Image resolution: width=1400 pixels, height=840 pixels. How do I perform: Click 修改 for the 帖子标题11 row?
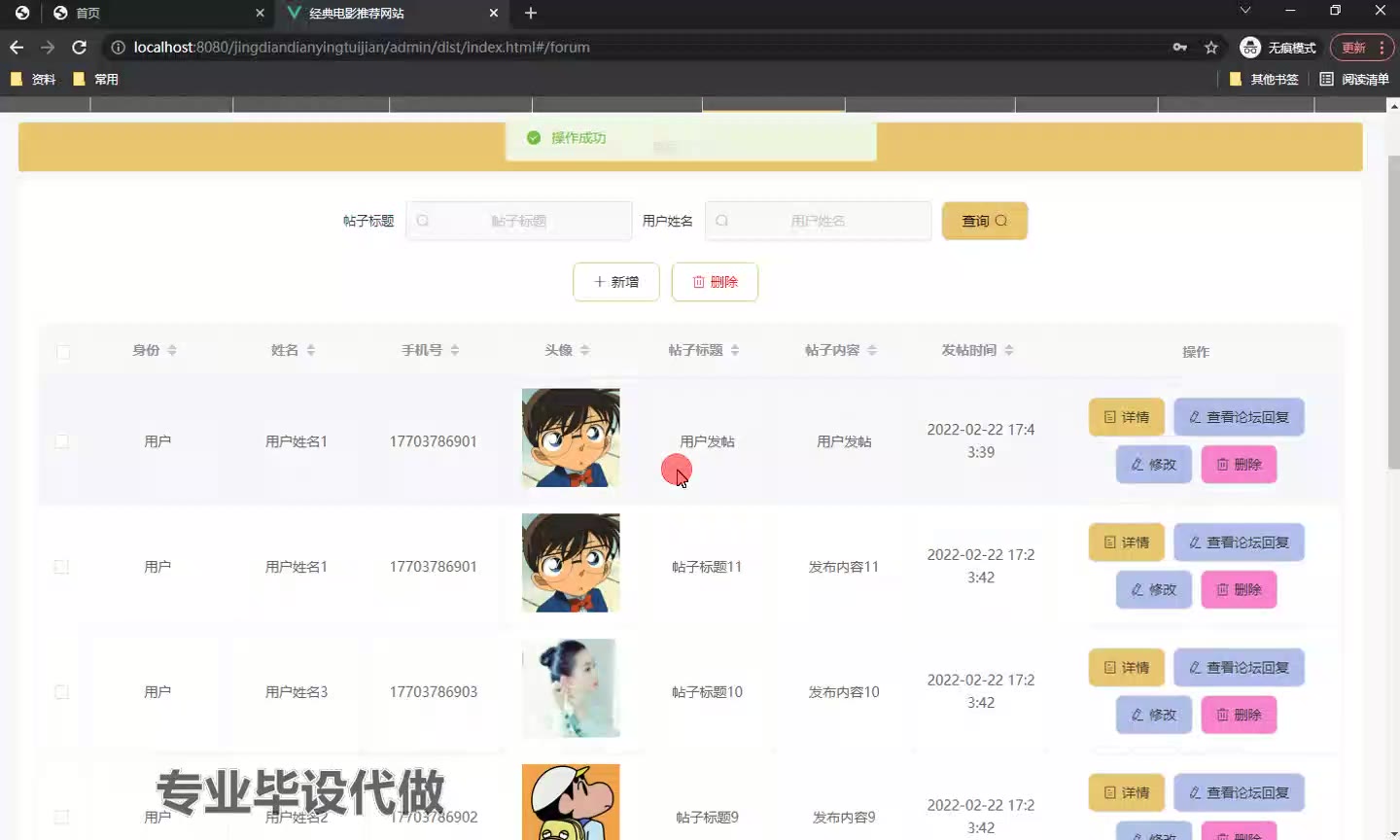1153,590
